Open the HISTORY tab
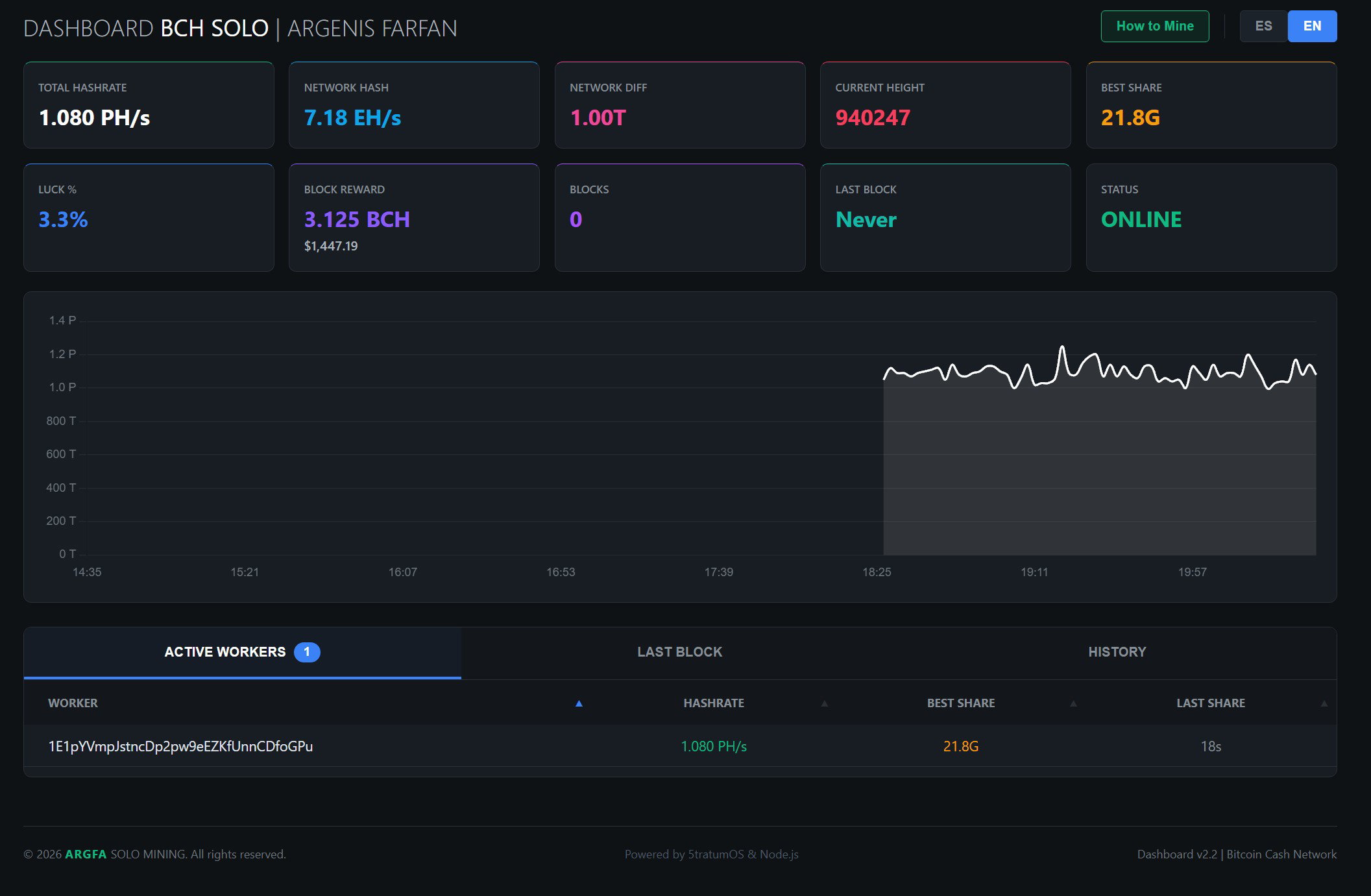Screen dimensions: 1371x896 tap(1117, 653)
